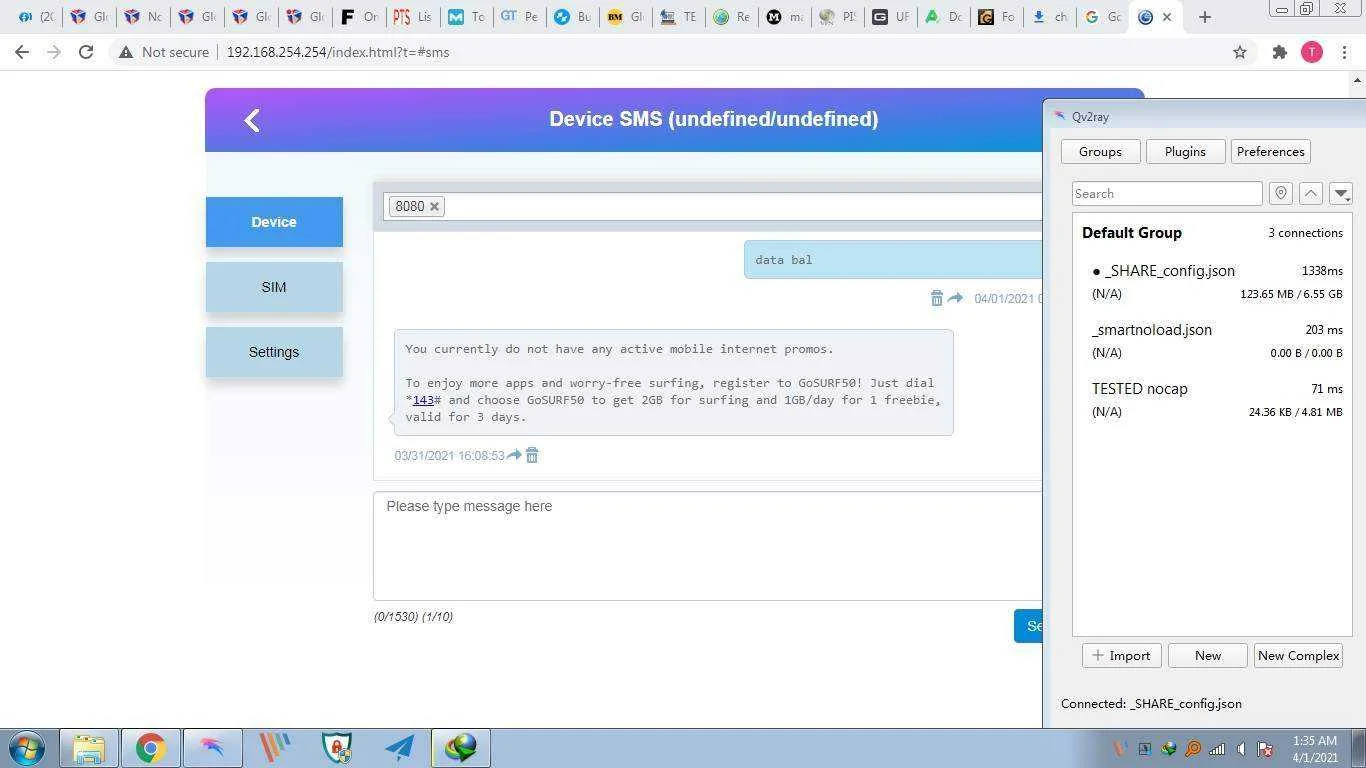Click Qv2ray icon on taskbar

[213, 748]
